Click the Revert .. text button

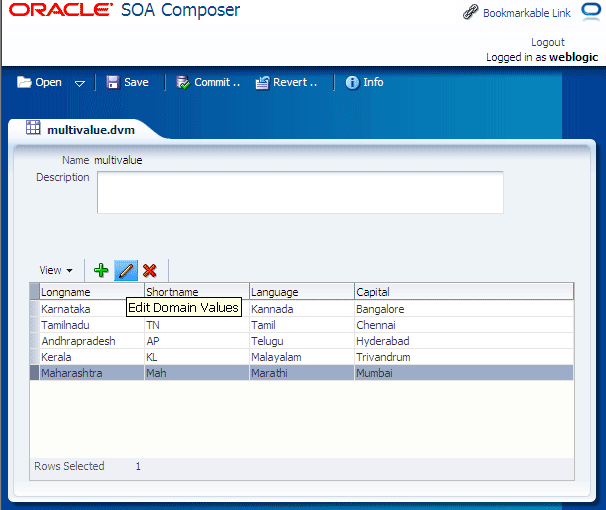(x=295, y=82)
